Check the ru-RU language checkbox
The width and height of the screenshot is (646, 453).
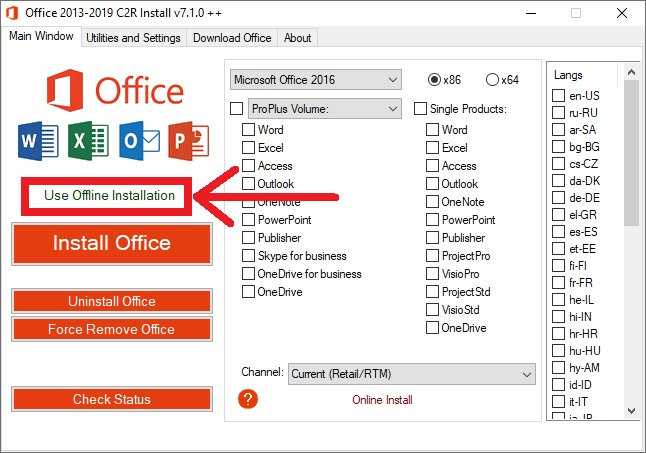[x=558, y=112]
